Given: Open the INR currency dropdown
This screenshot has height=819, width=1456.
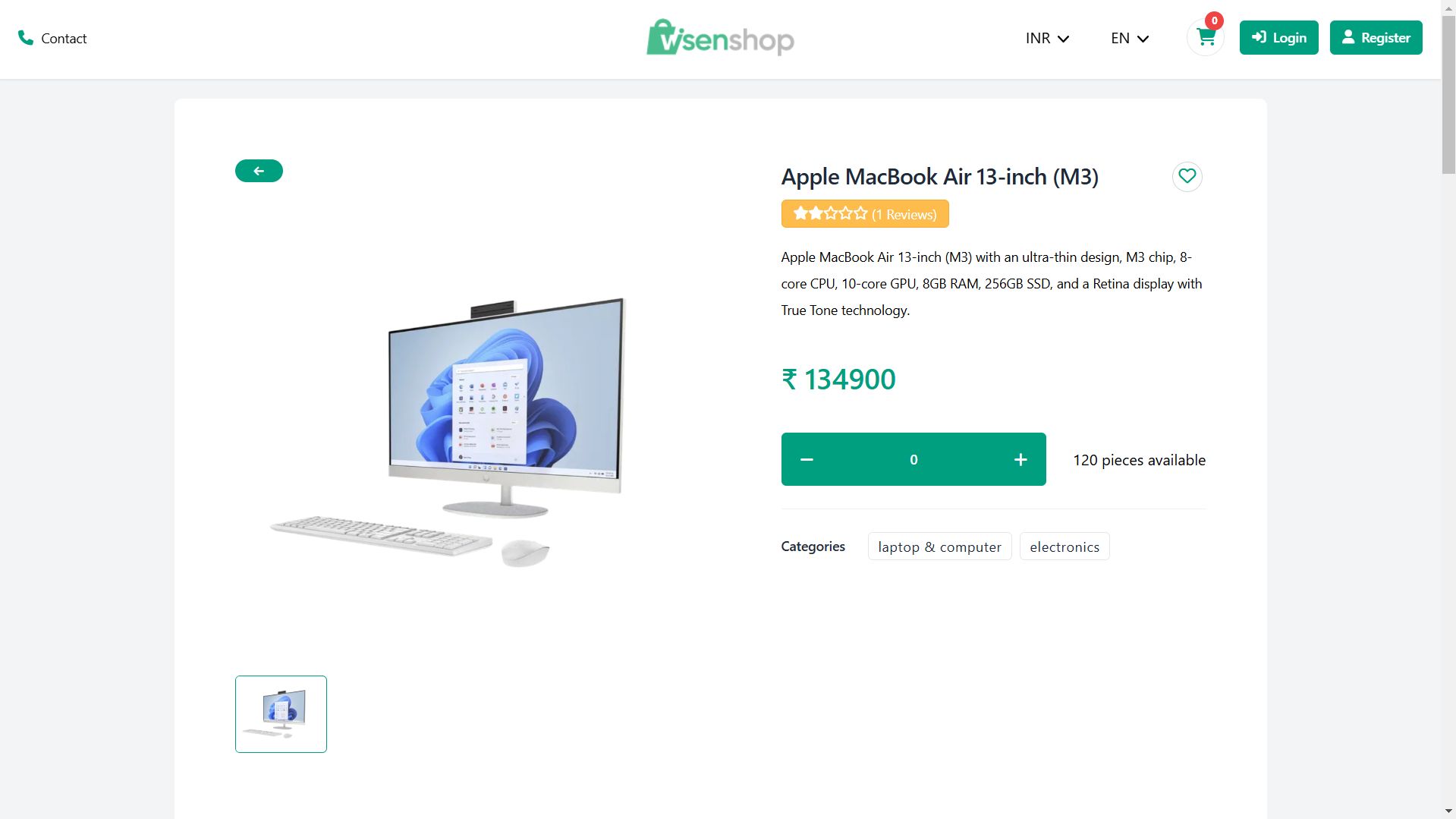Looking at the screenshot, I should click(x=1047, y=38).
